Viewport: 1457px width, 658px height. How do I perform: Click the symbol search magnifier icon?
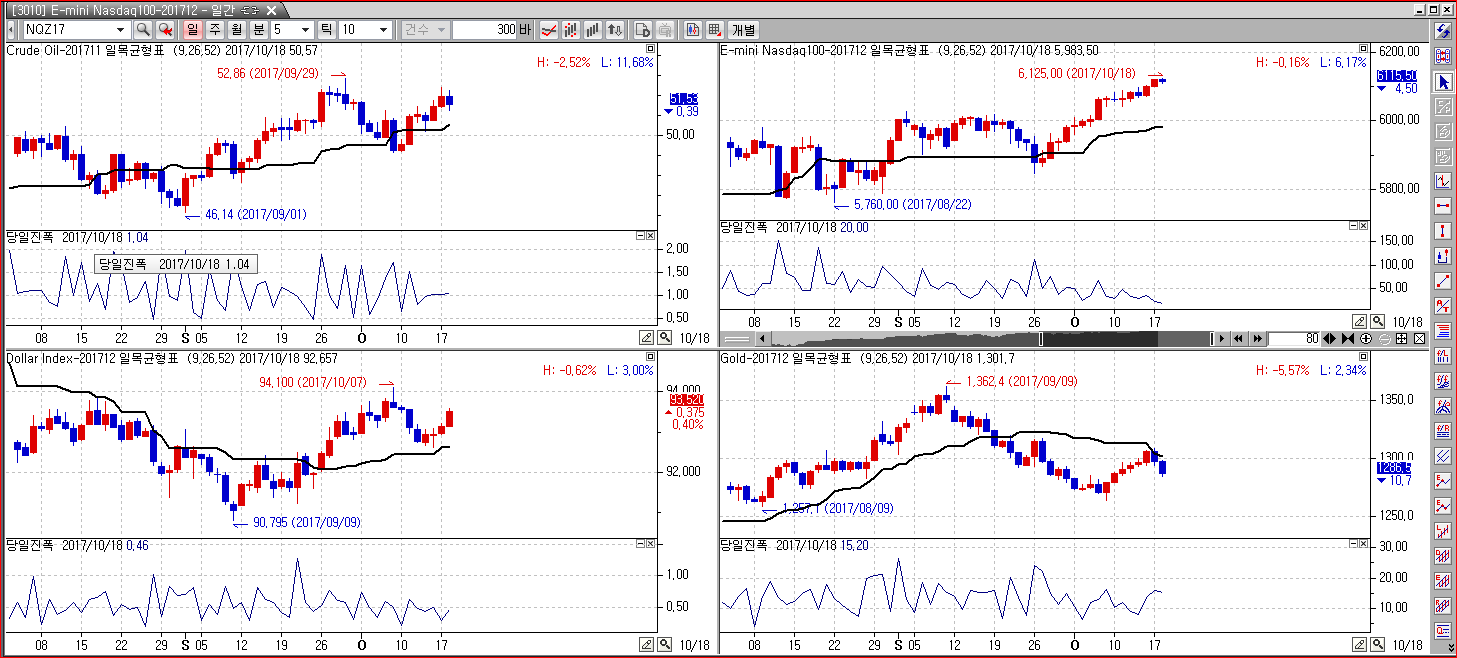coord(143,30)
